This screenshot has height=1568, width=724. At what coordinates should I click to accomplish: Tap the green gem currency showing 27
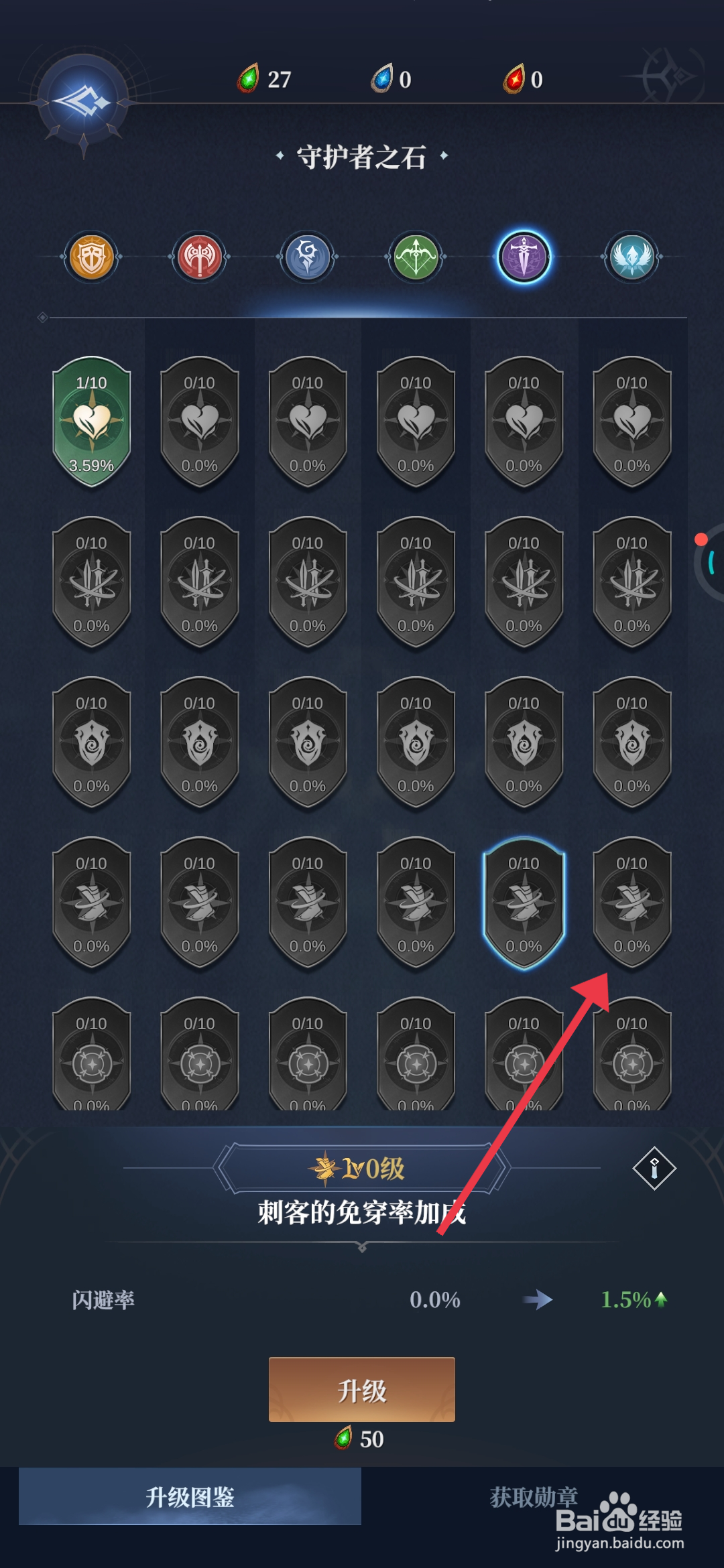pos(264,79)
